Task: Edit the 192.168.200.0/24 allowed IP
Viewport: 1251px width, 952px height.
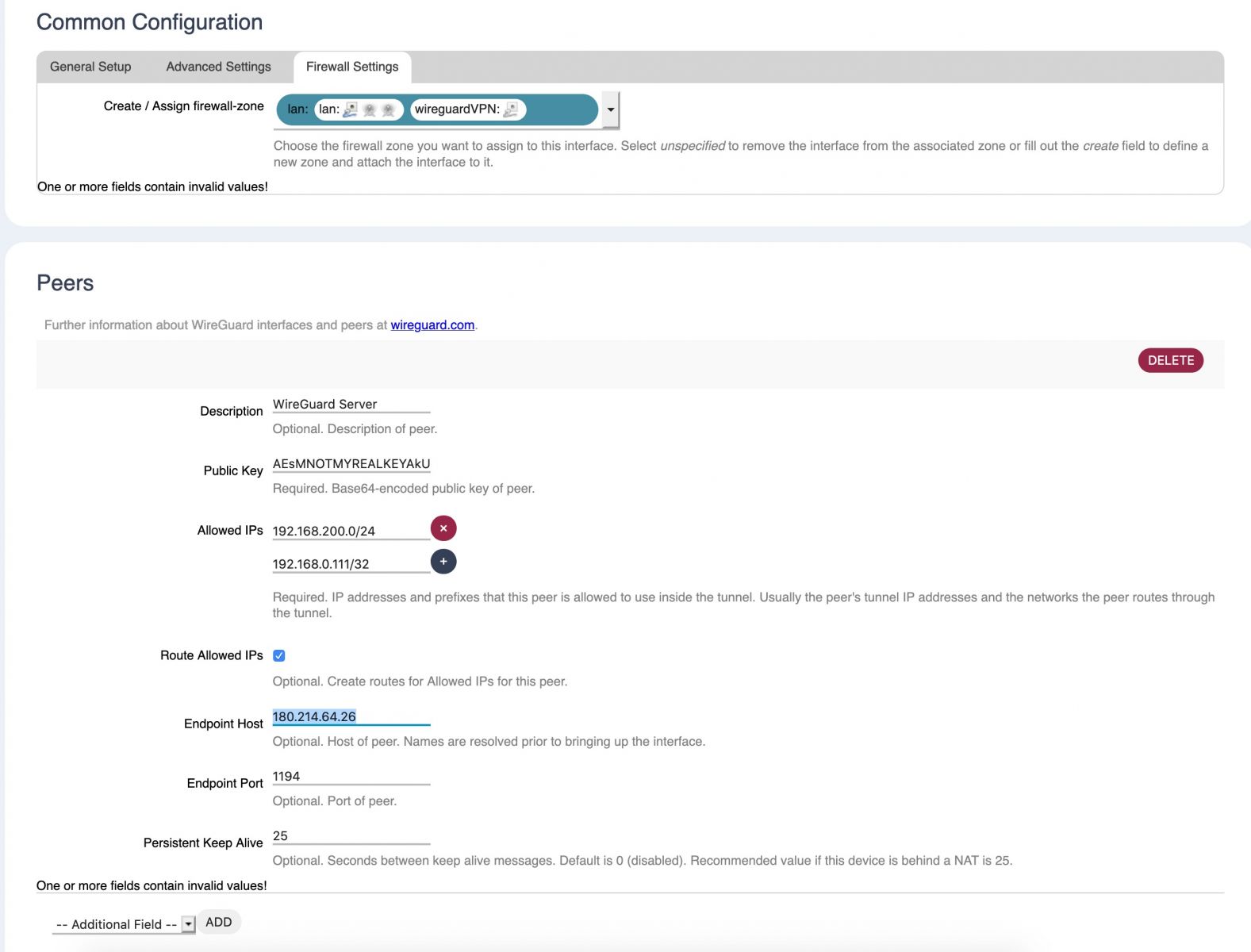Action: point(351,531)
